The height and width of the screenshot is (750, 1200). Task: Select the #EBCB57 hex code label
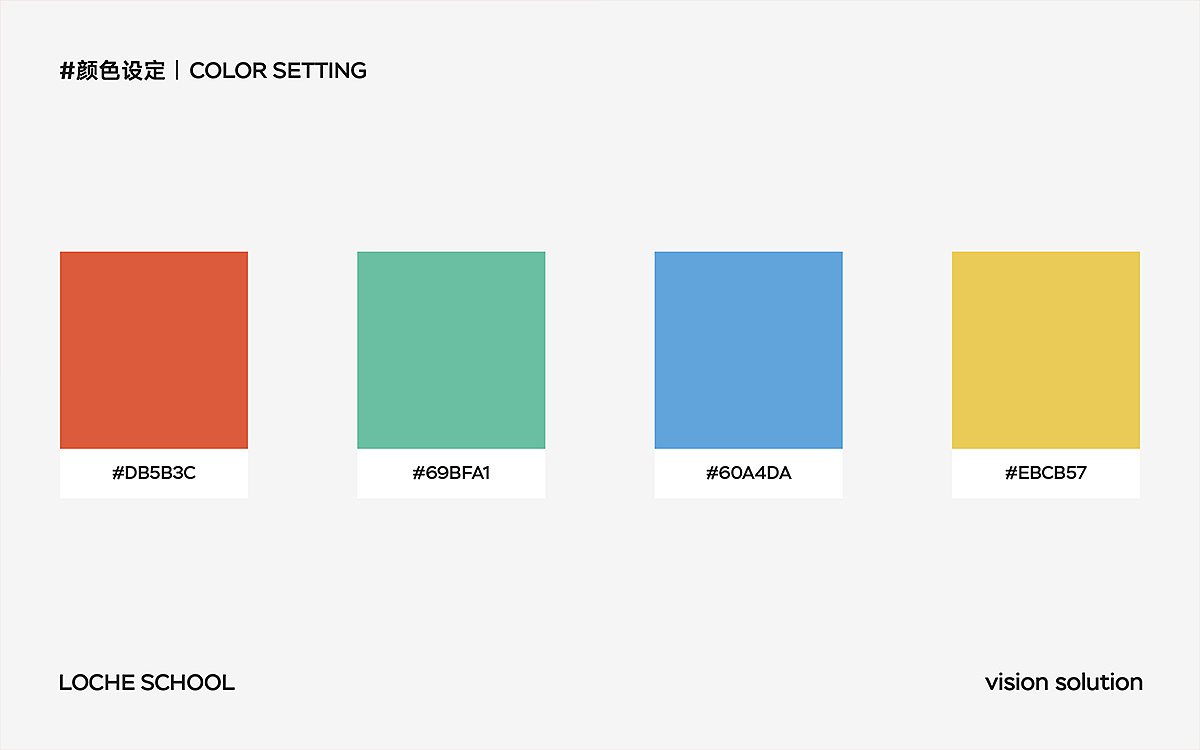(x=1046, y=473)
